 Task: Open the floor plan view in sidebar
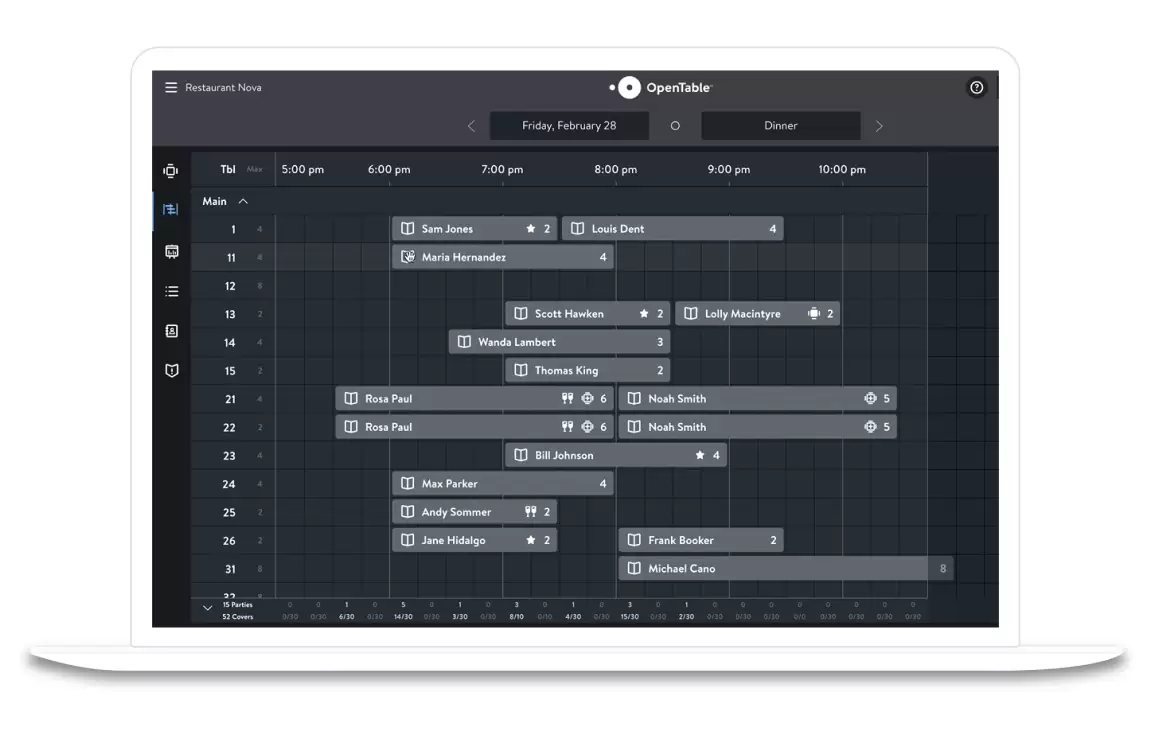pos(171,171)
